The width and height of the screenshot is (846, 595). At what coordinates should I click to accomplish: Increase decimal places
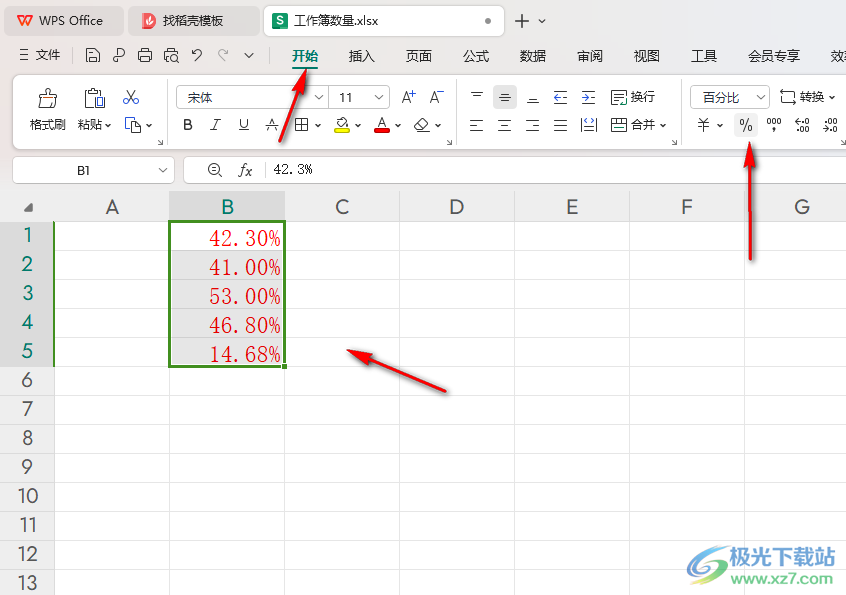pos(802,125)
